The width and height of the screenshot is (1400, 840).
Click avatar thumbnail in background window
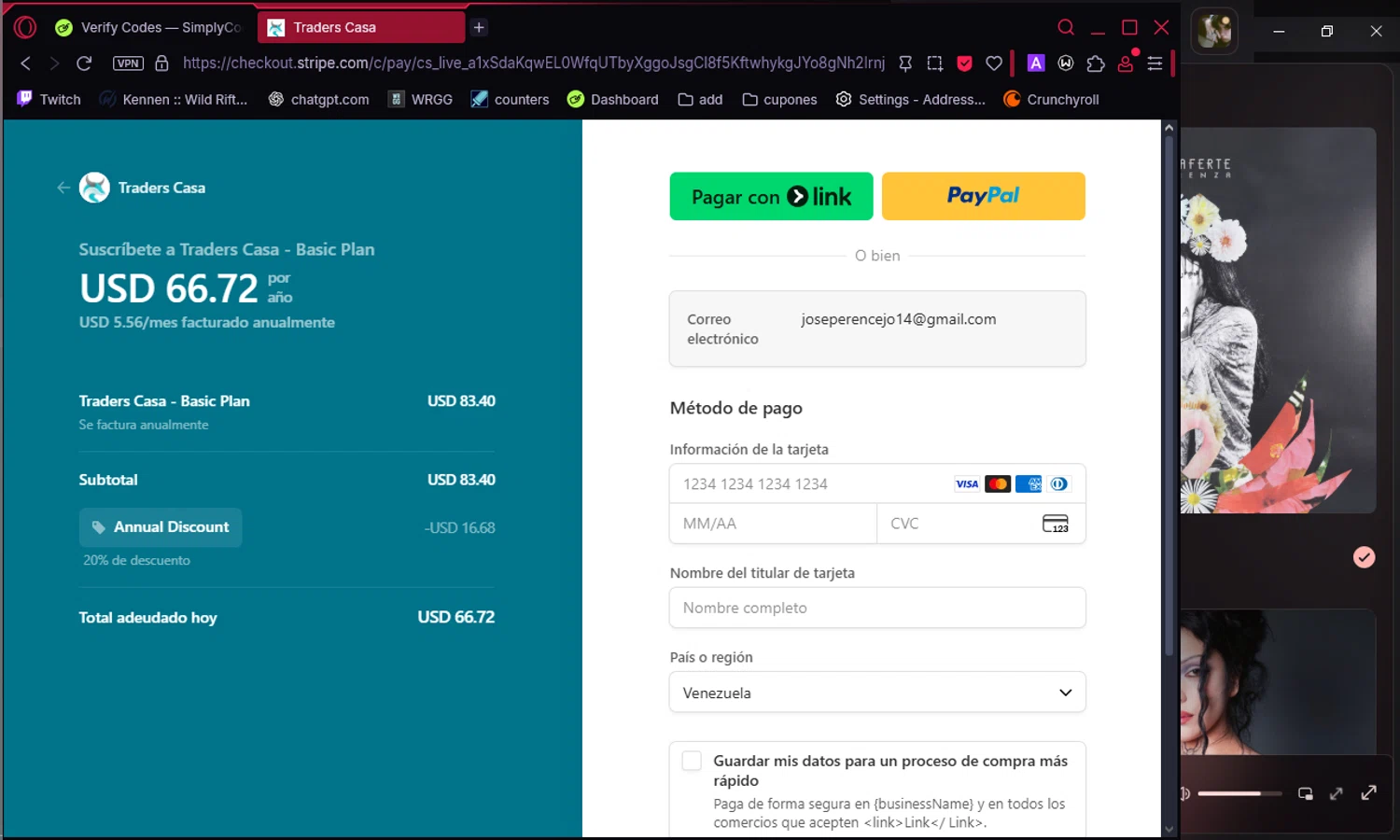1215,31
